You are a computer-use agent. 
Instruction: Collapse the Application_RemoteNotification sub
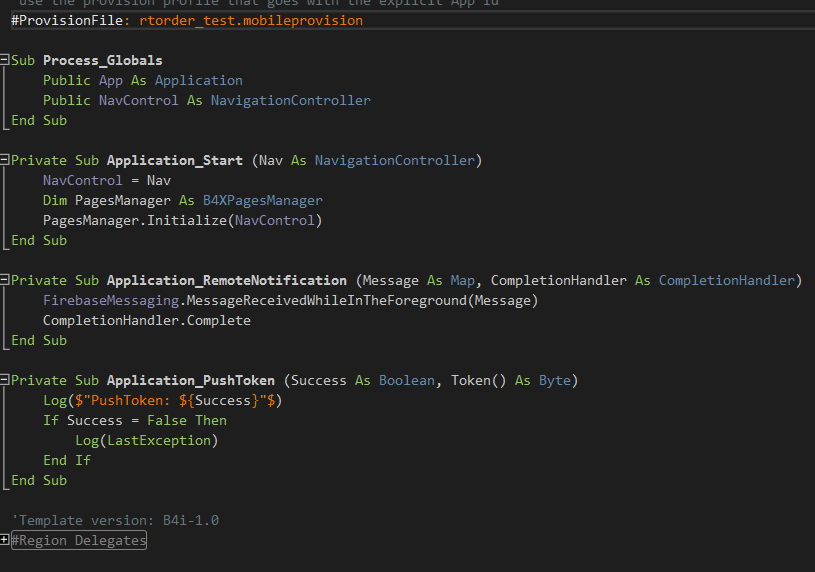(5, 280)
